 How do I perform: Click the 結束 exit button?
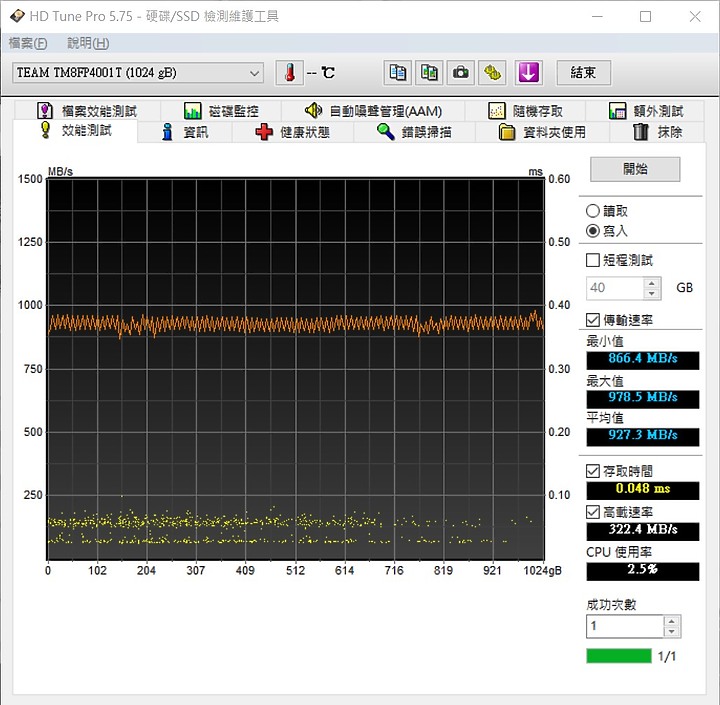point(584,73)
